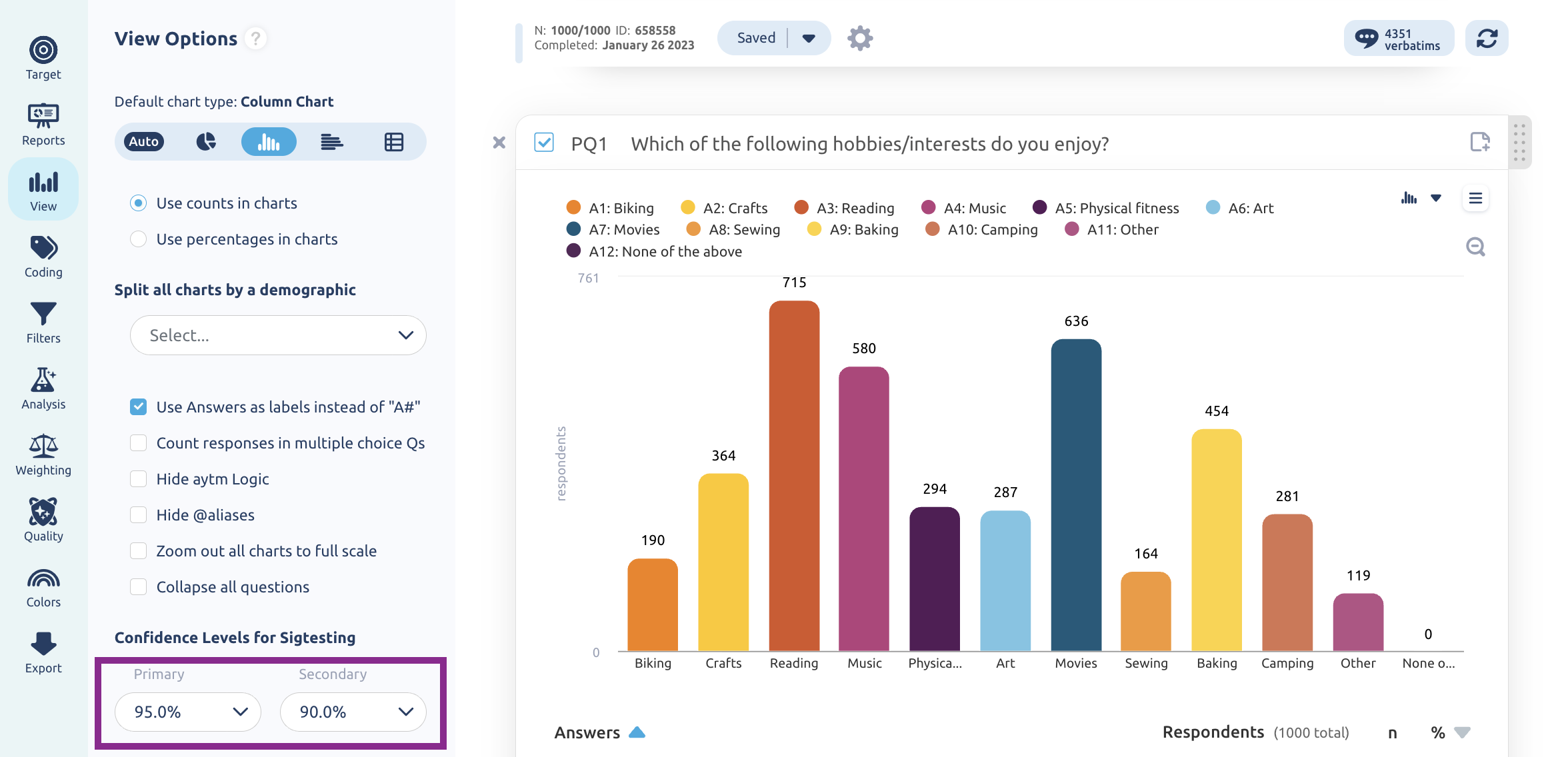The height and width of the screenshot is (757, 1568).
Task: Select column chart as default chart type
Action: tap(269, 141)
